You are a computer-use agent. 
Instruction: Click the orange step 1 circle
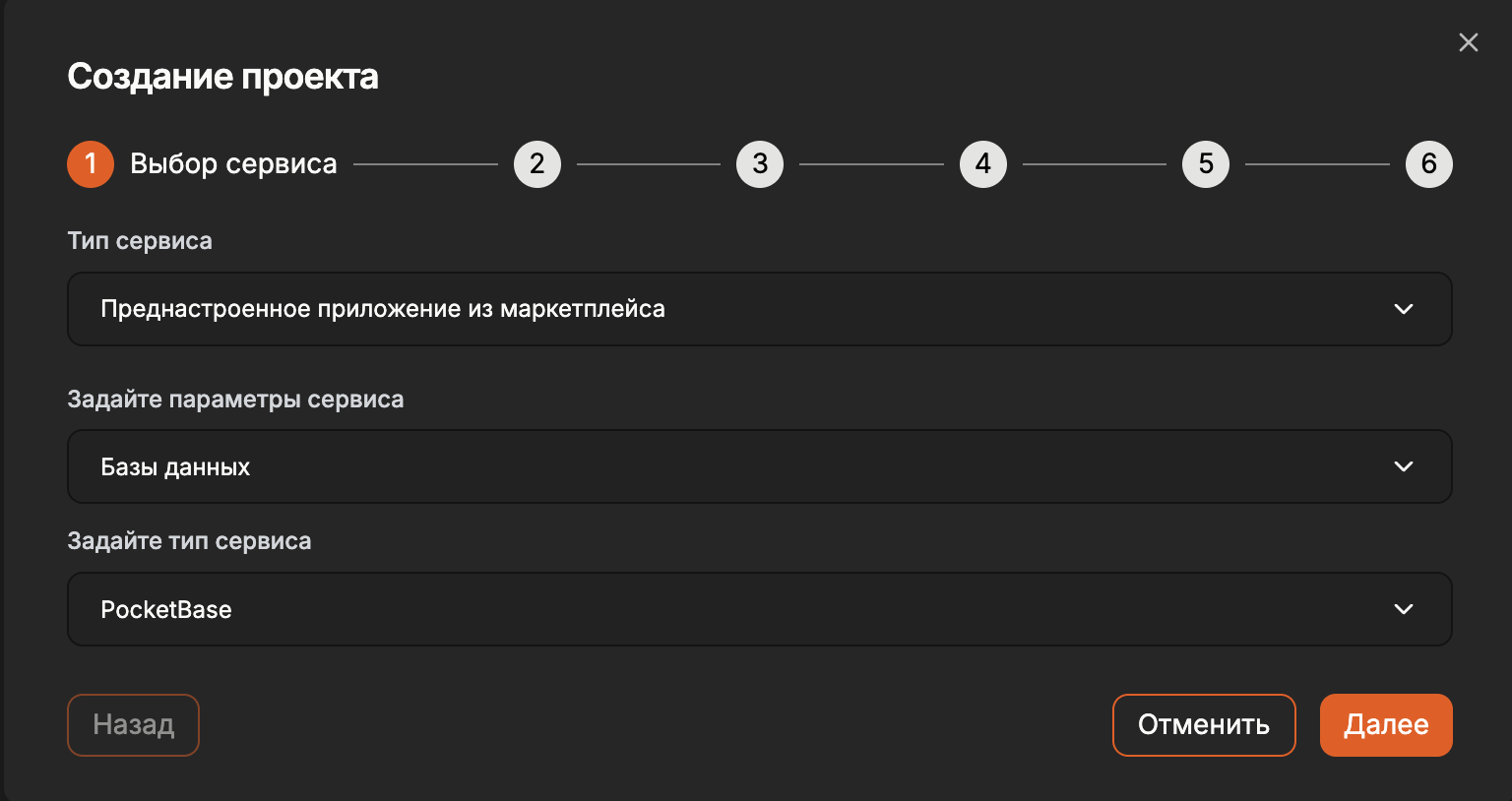(91, 164)
